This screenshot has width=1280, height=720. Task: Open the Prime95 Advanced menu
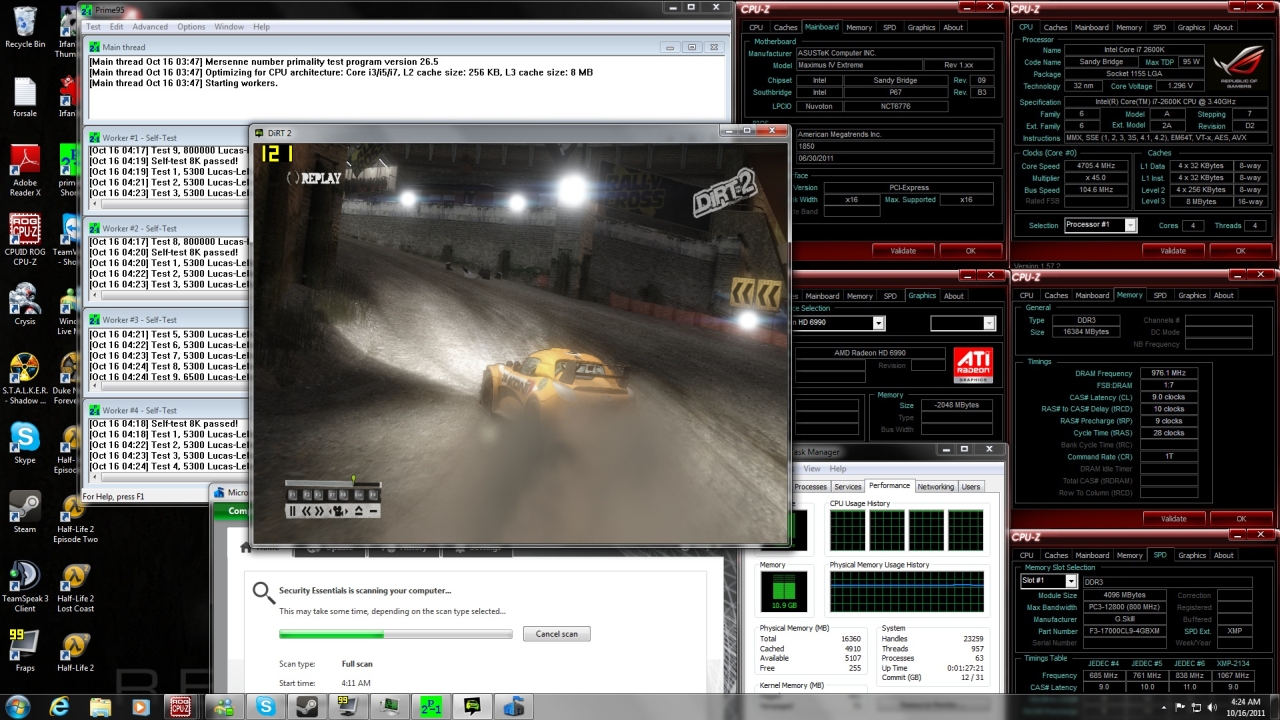click(x=150, y=27)
